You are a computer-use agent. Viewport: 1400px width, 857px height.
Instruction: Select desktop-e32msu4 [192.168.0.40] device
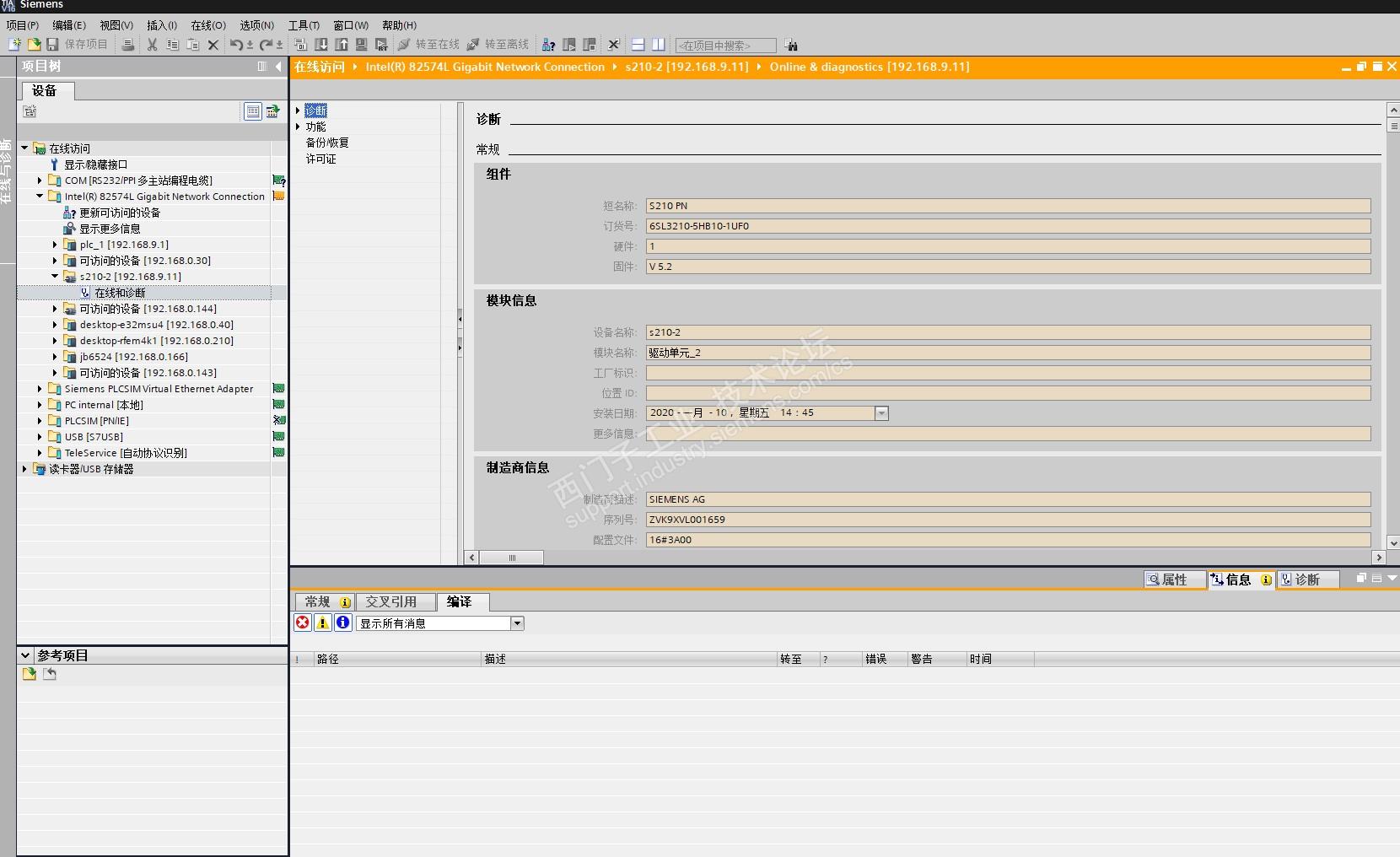[156, 325]
